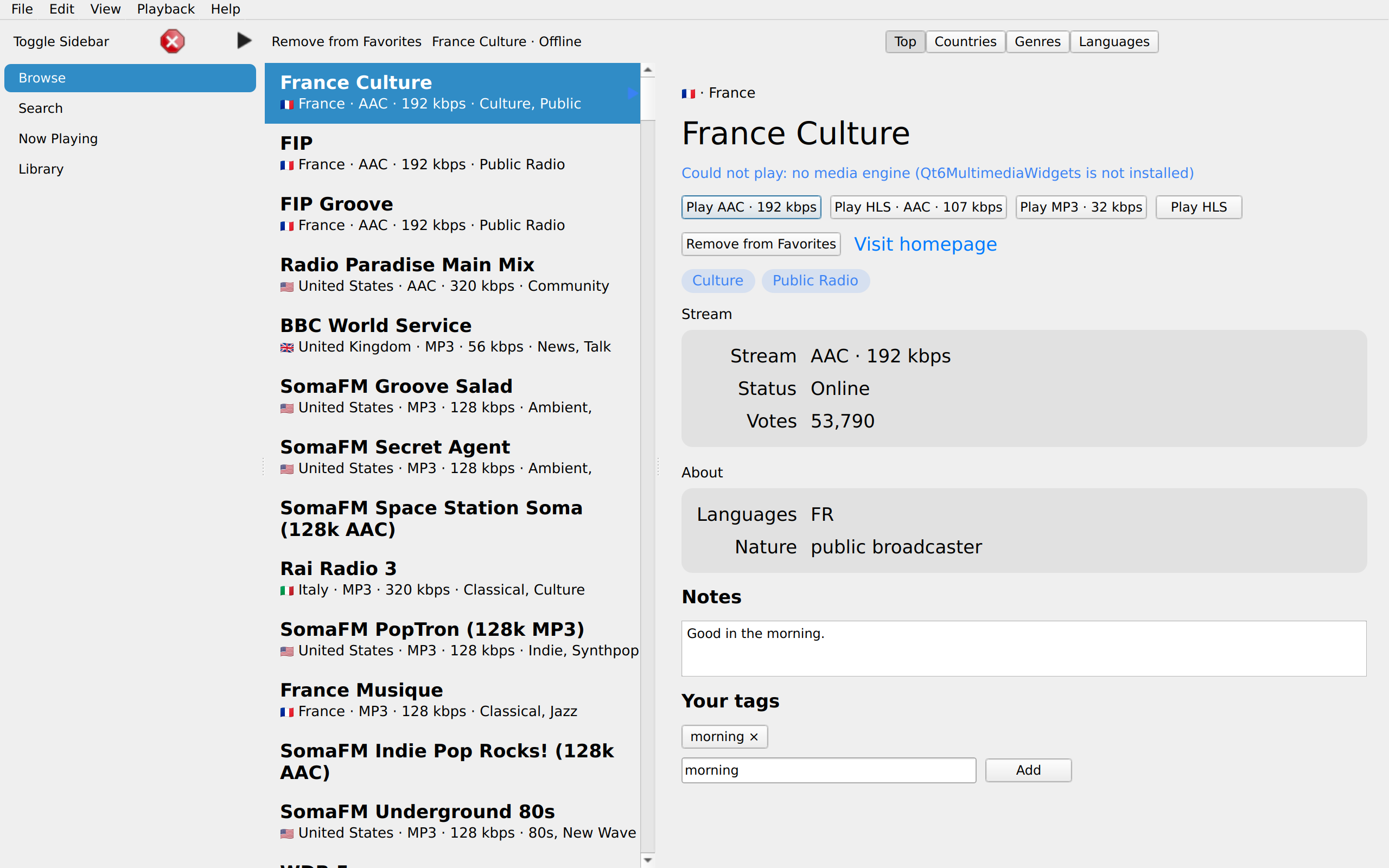Switch to the Genres tab
Screen dimensions: 1389x868
click(1037, 41)
